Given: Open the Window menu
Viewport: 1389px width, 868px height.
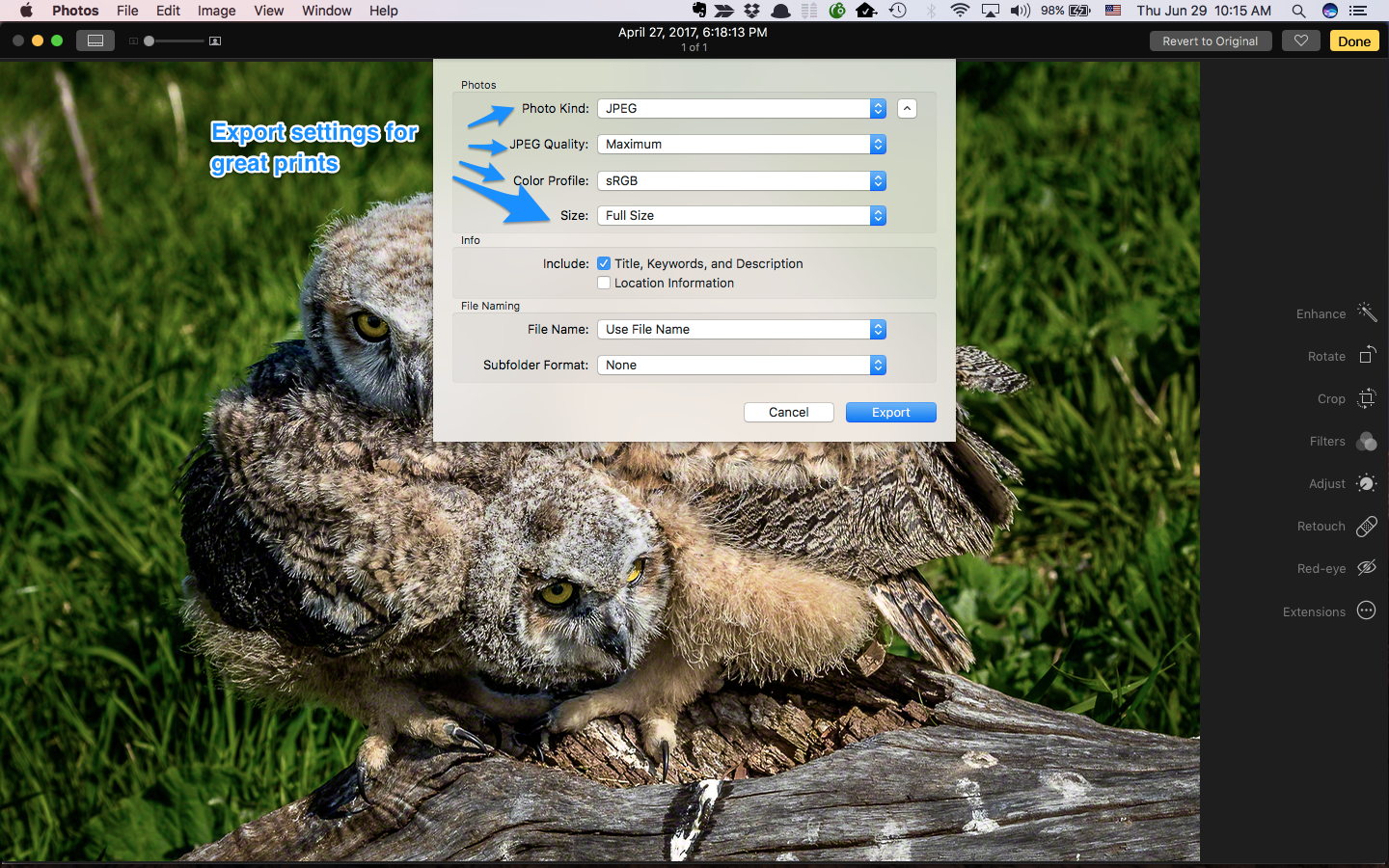Looking at the screenshot, I should click(x=326, y=11).
